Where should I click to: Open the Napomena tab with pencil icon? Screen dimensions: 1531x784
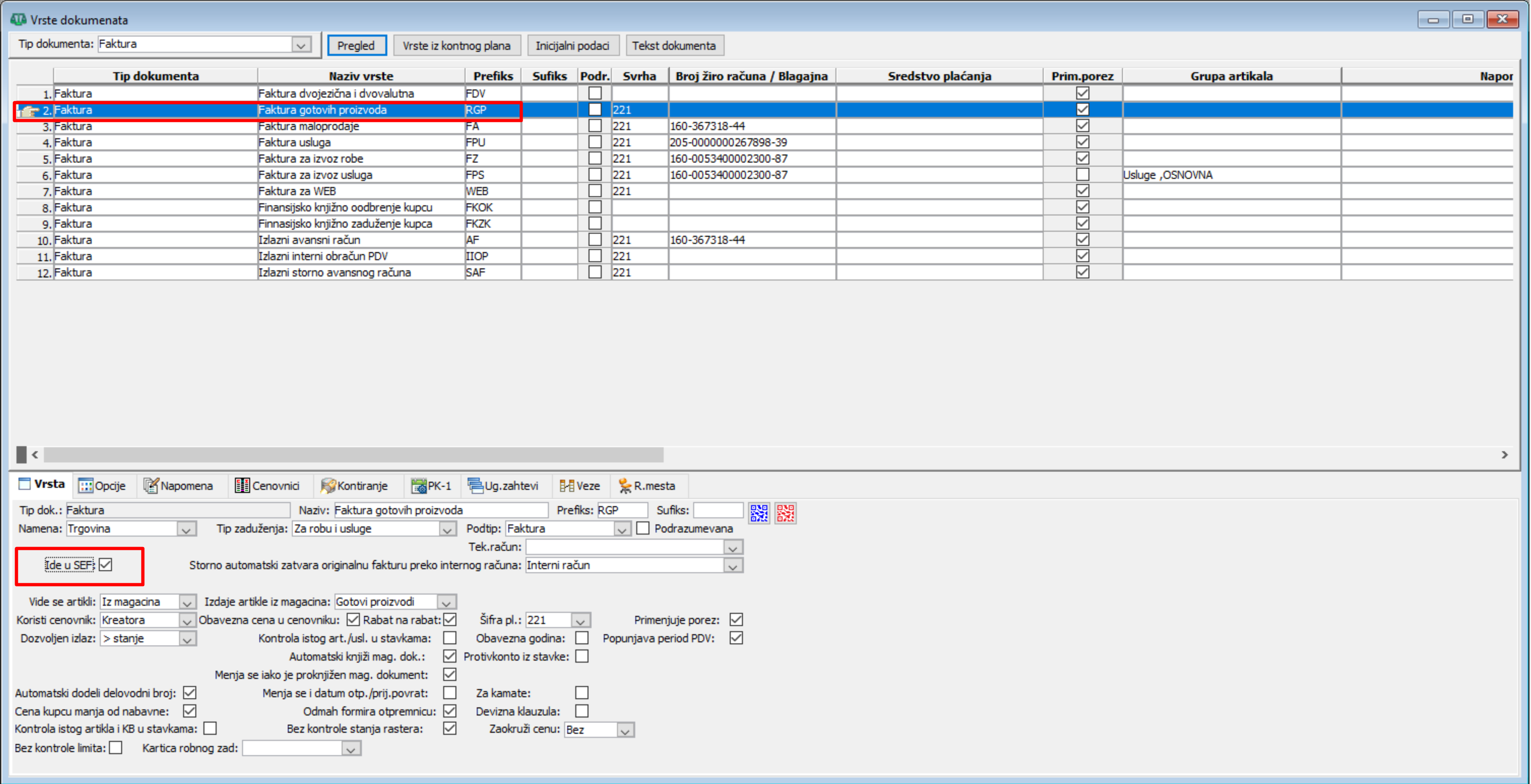(151, 486)
